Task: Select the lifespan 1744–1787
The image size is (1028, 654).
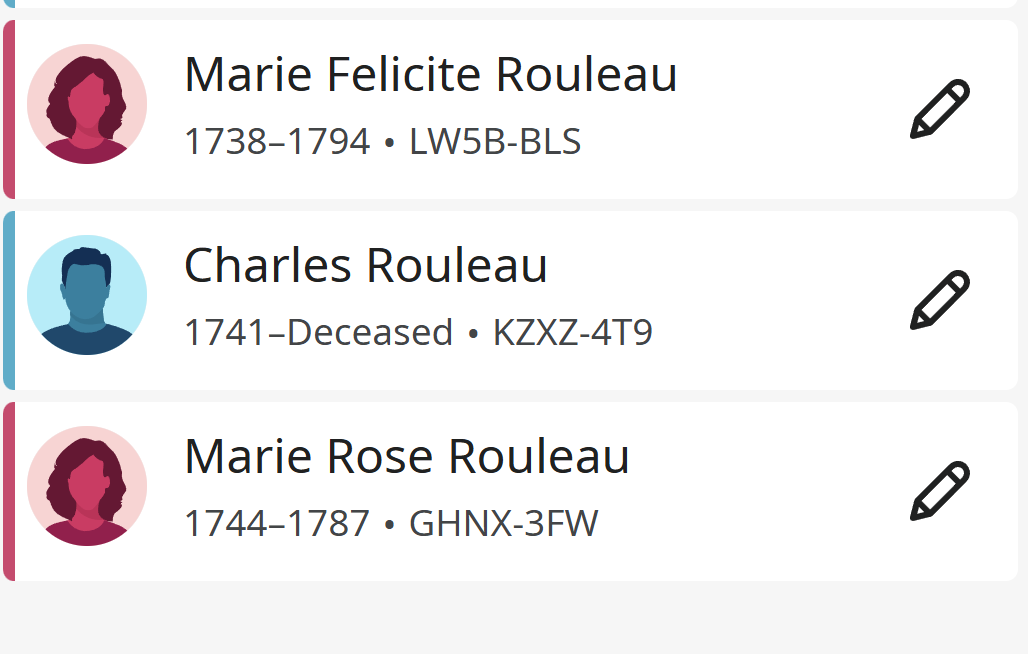Action: [277, 524]
